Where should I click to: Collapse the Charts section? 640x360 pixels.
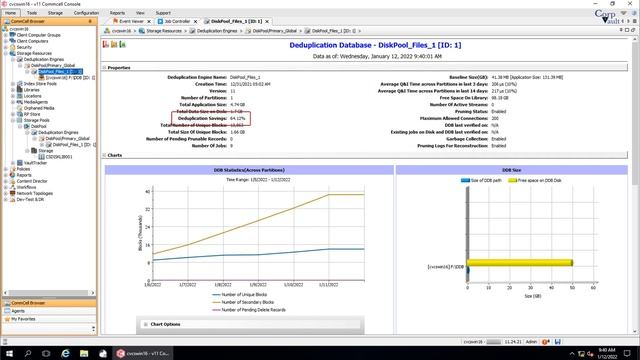[104, 155]
